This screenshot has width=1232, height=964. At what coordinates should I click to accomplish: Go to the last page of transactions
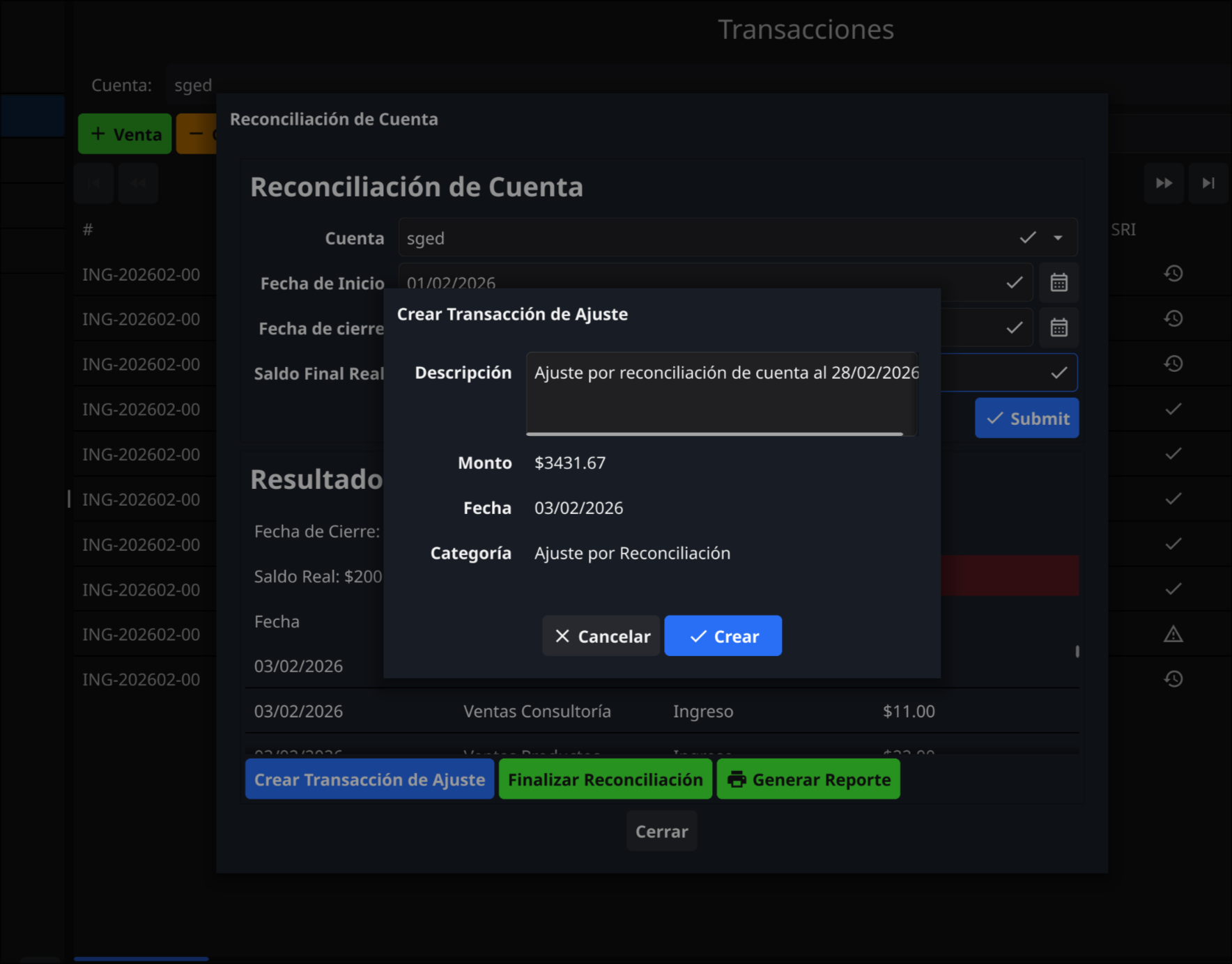point(1208,183)
